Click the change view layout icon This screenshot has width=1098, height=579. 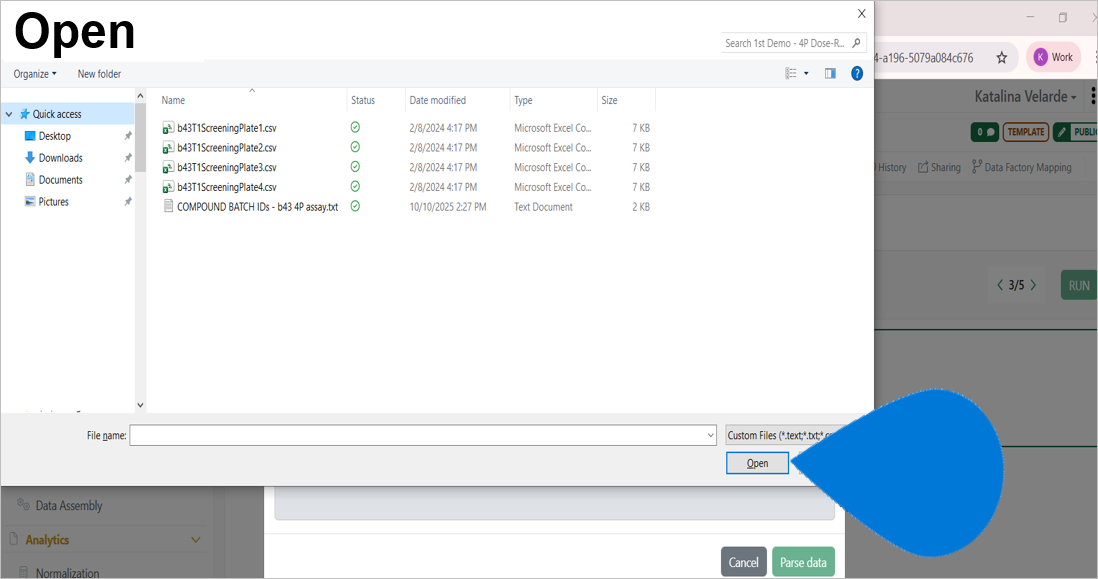coord(791,73)
